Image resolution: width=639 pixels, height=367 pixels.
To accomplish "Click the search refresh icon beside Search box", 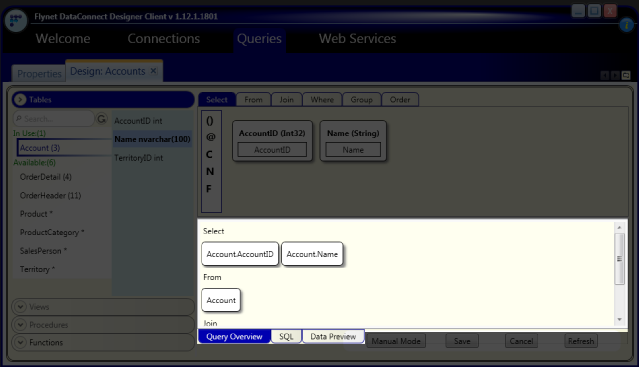I will tap(101, 119).
